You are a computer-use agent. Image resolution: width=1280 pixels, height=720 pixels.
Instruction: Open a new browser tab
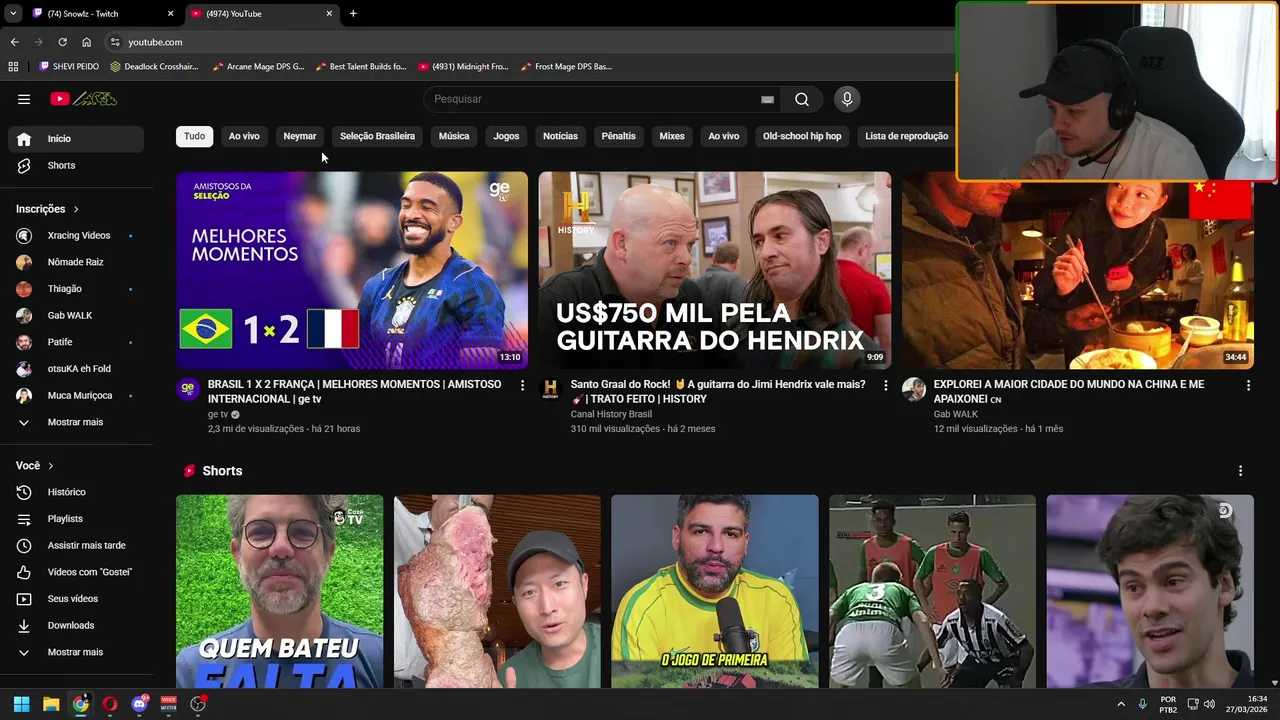tap(353, 14)
